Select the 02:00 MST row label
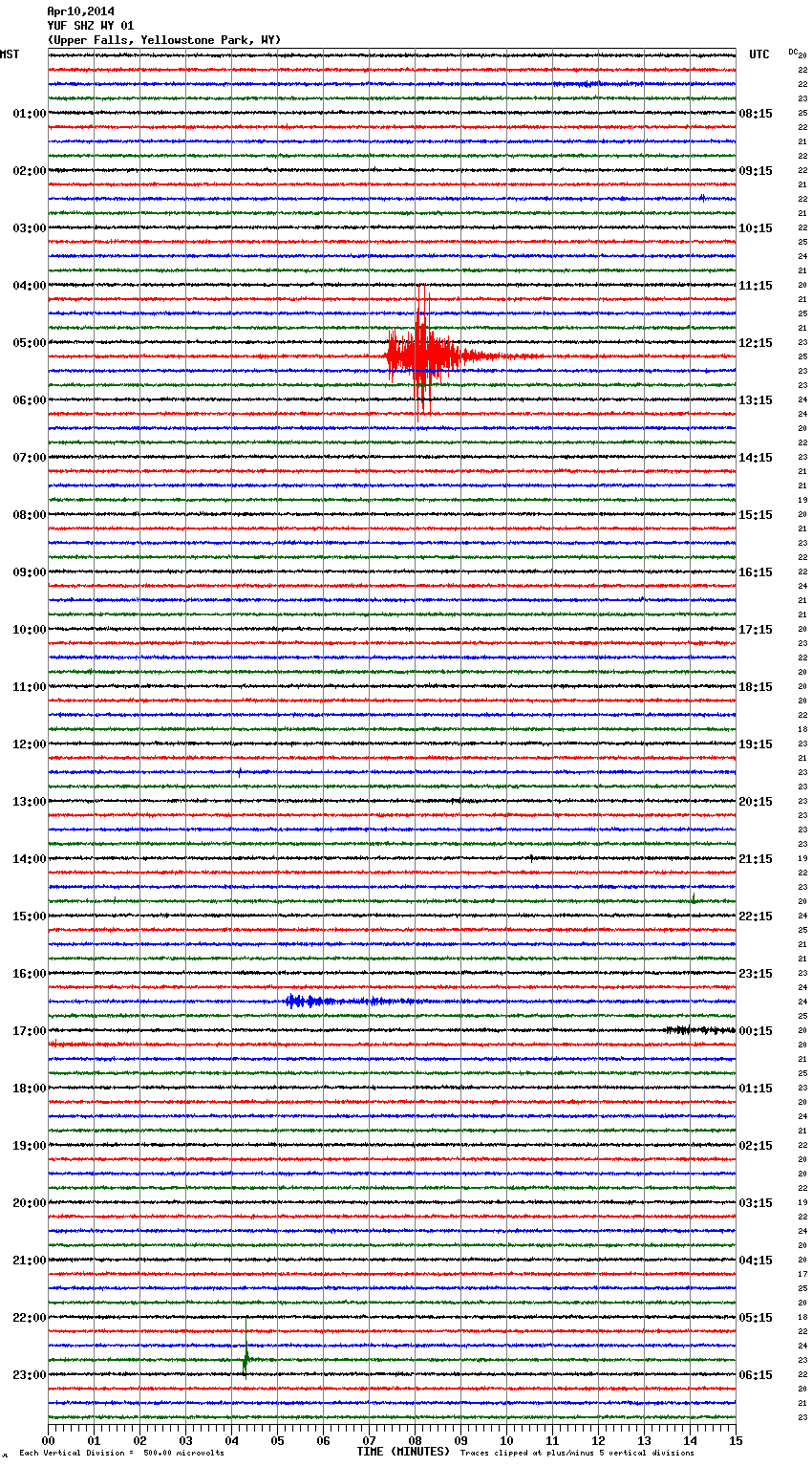Image resolution: width=812 pixels, height=1466 pixels. (29, 171)
